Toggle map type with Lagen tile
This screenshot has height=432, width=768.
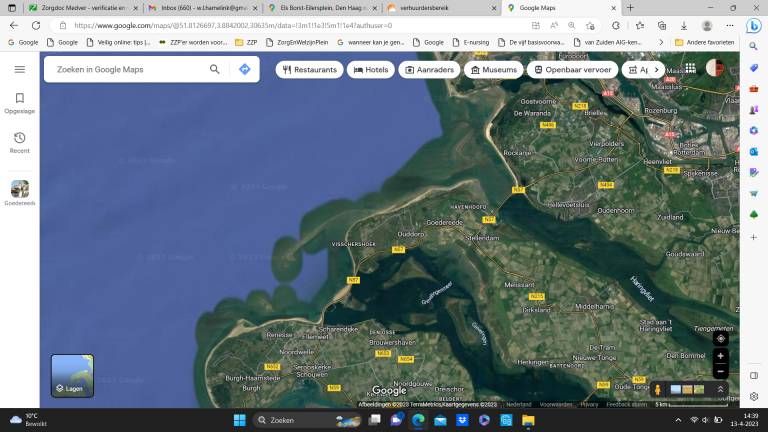72,375
